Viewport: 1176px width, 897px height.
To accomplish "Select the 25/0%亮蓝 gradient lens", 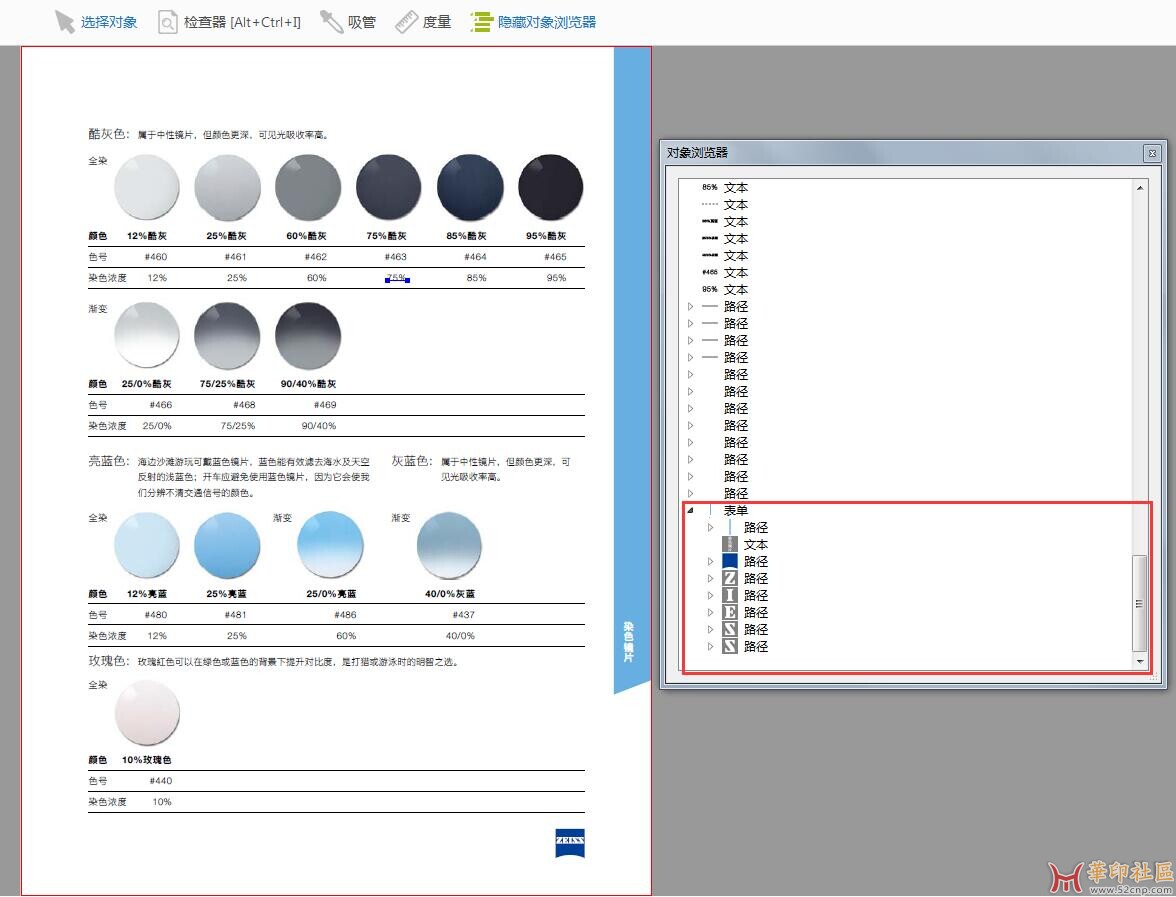I will click(331, 545).
